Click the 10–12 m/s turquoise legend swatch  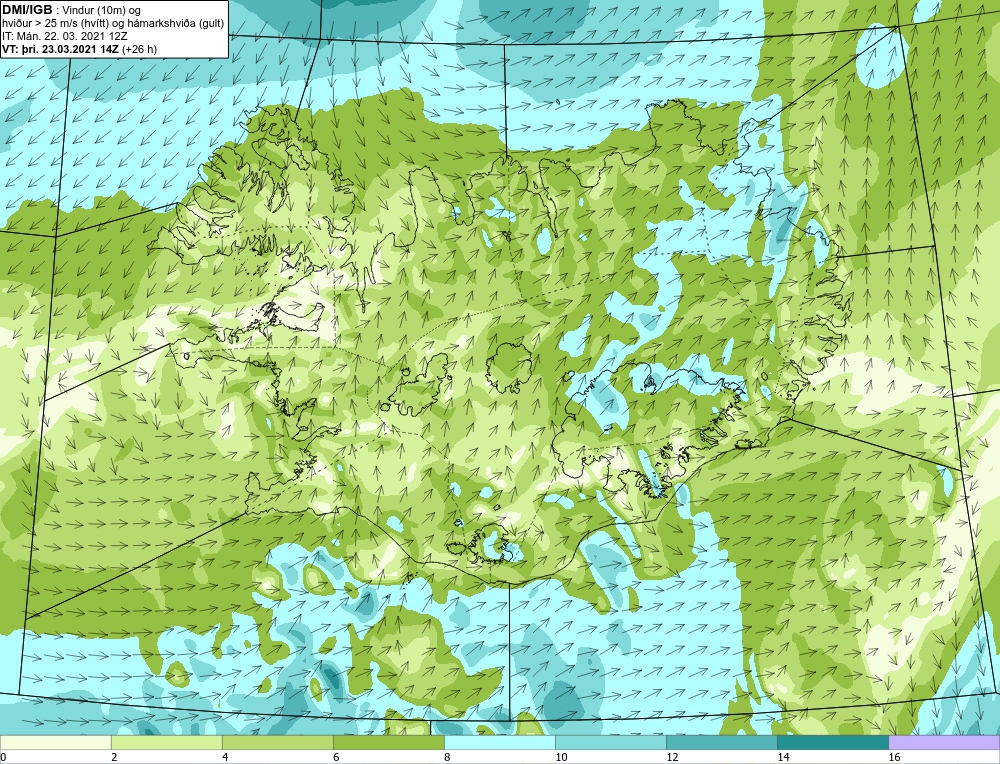tap(610, 743)
